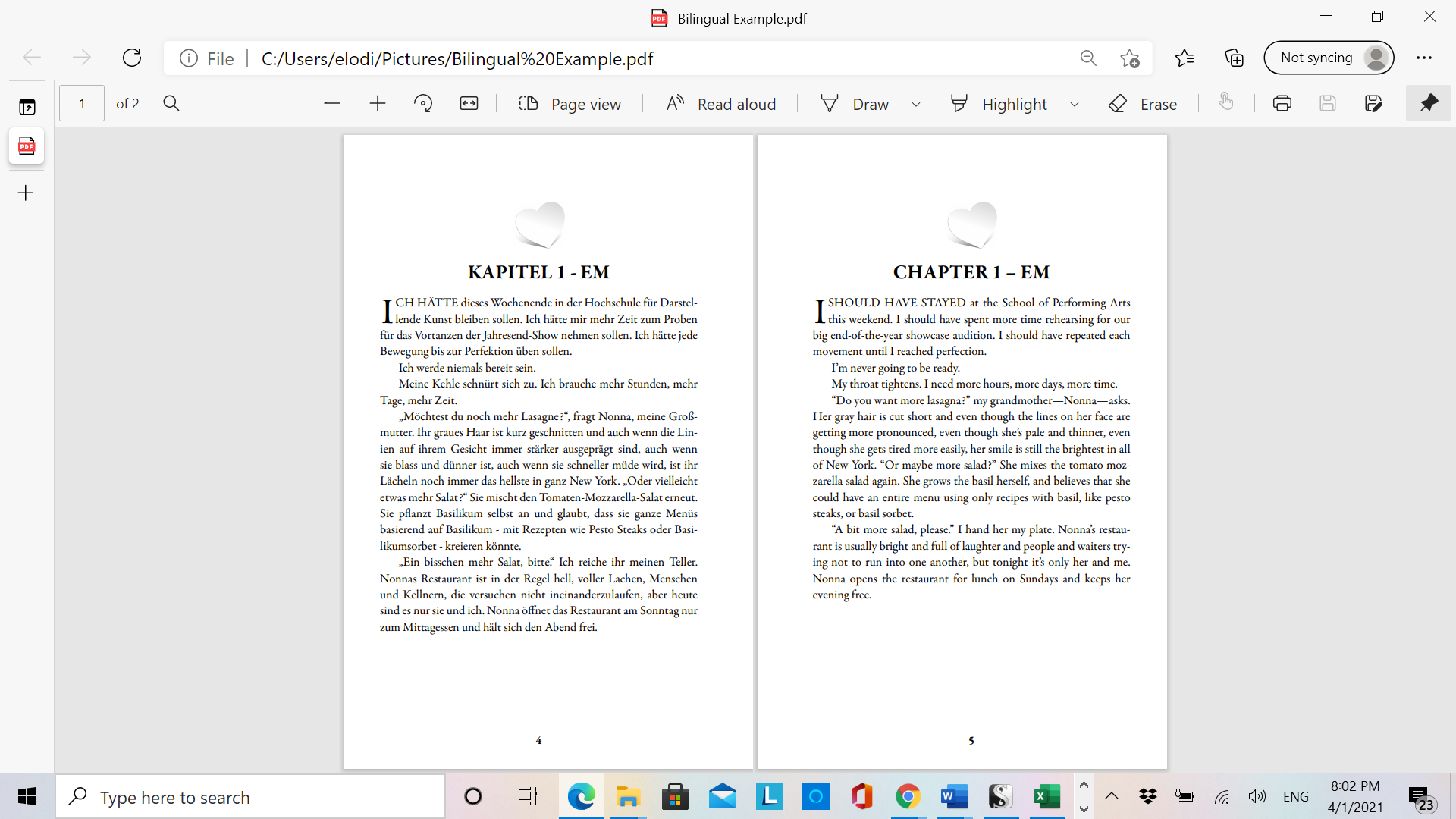Expand the Draw options dropdown arrow
This screenshot has height=819, width=1456.
tap(916, 105)
